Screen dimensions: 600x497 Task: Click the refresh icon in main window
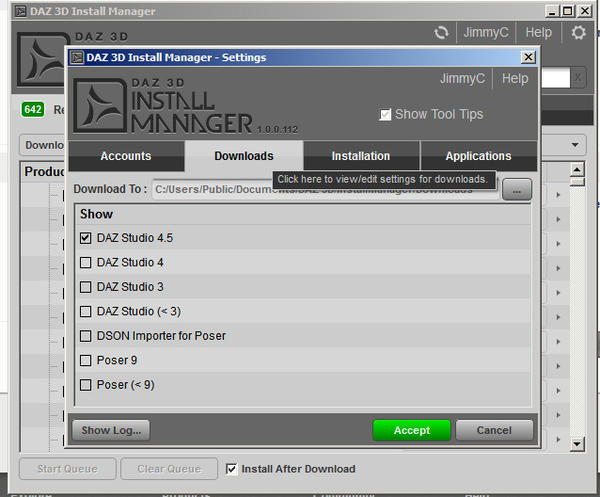441,33
